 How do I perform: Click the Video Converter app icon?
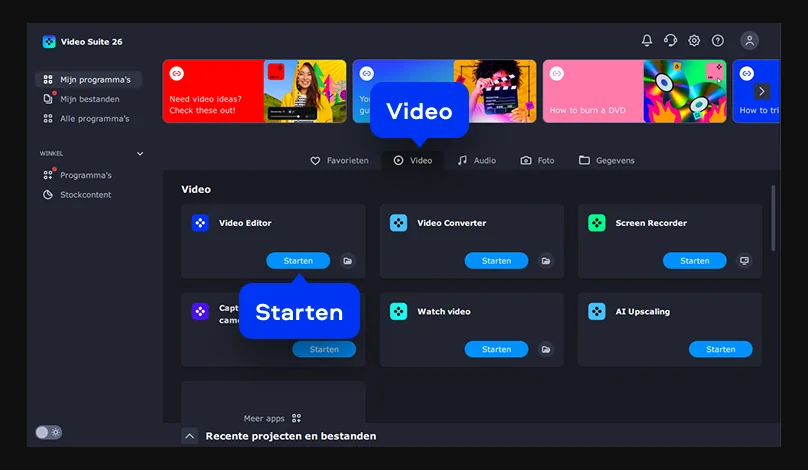(398, 223)
